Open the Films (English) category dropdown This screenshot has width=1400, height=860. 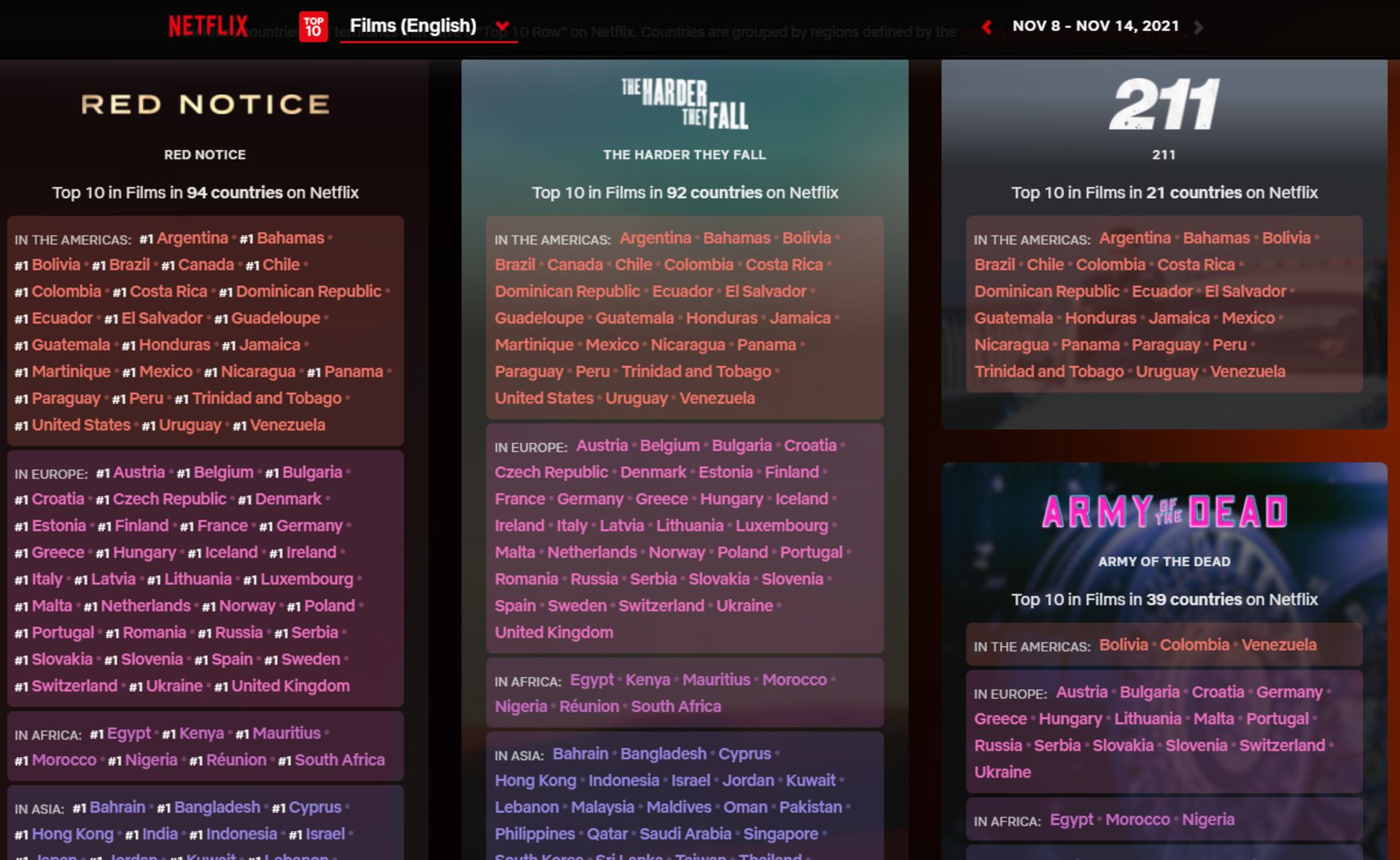429,26
